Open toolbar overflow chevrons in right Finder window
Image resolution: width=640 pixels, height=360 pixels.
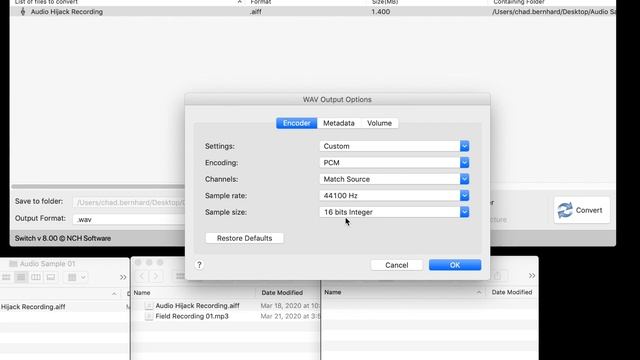tap(532, 276)
